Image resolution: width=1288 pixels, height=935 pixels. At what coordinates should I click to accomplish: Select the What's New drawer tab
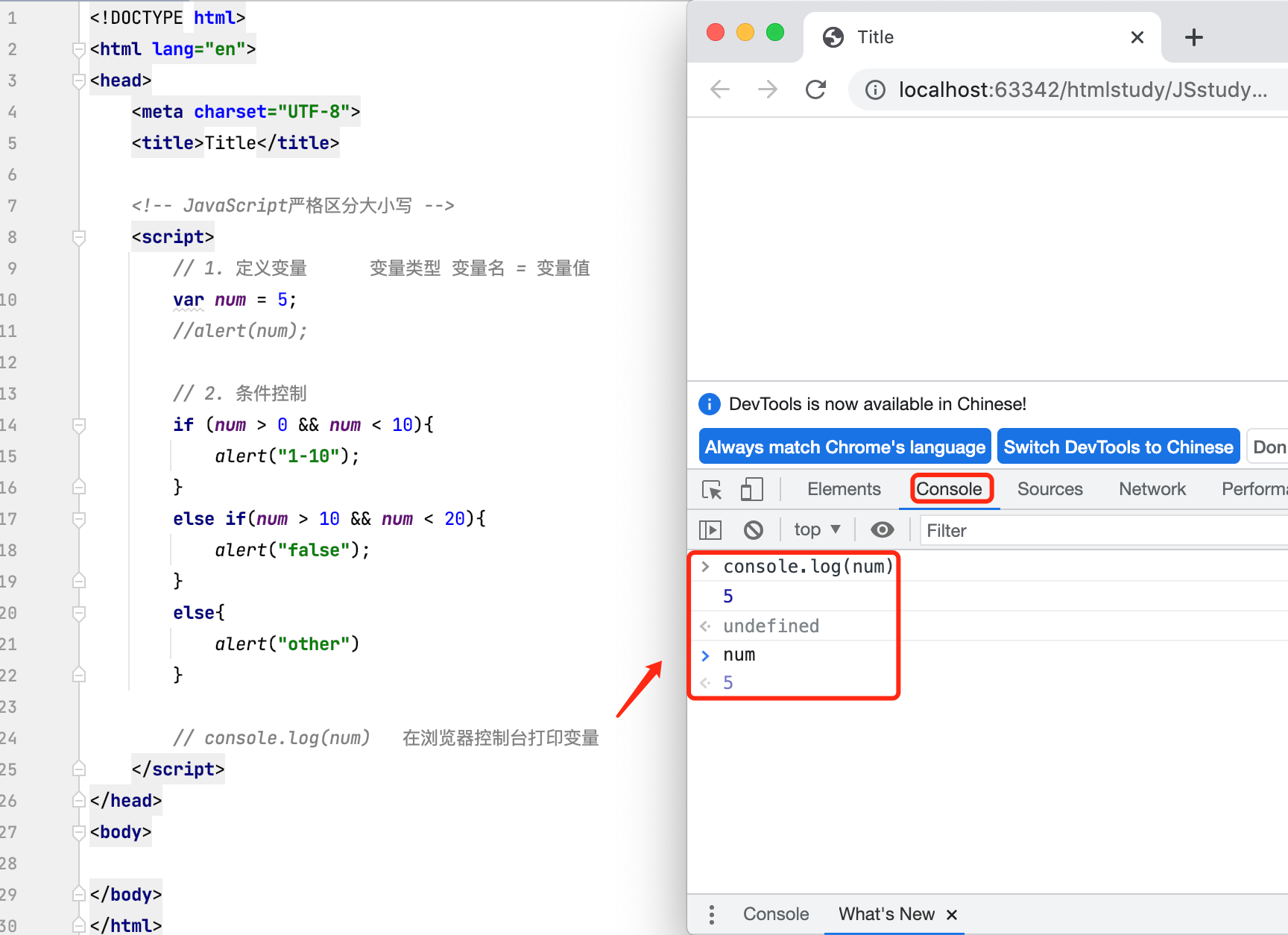[886, 914]
